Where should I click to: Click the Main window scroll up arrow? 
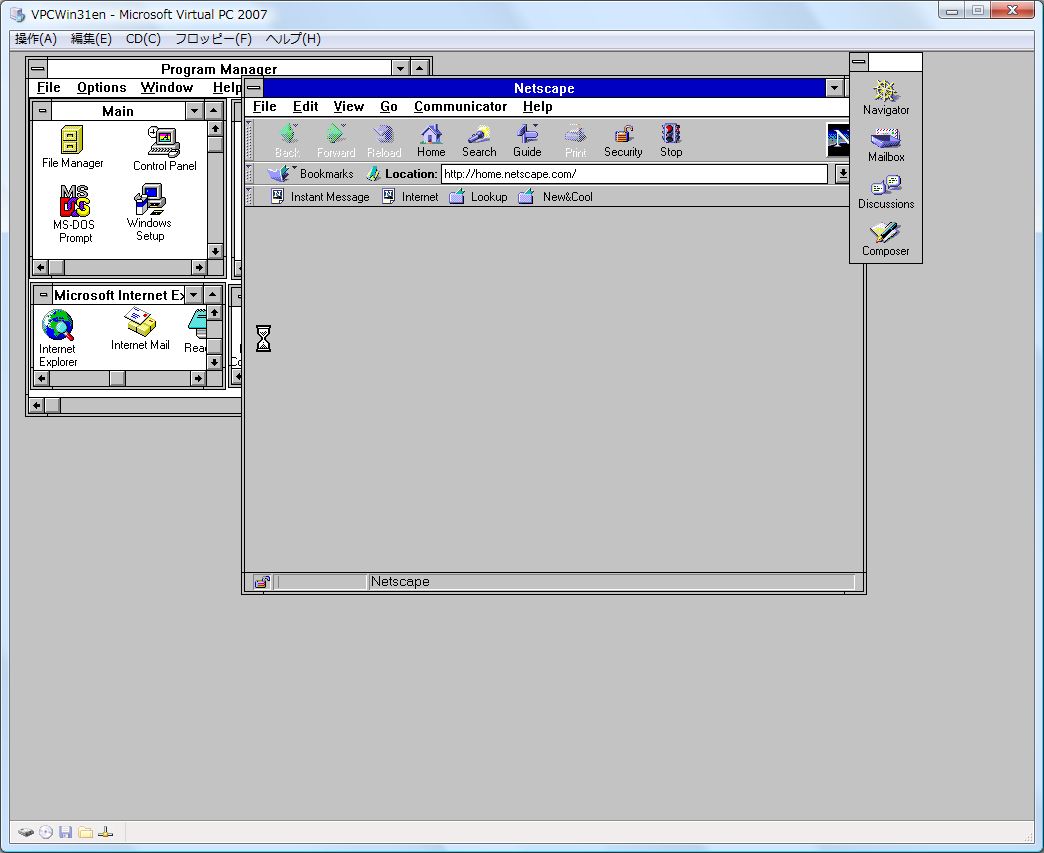coord(215,128)
